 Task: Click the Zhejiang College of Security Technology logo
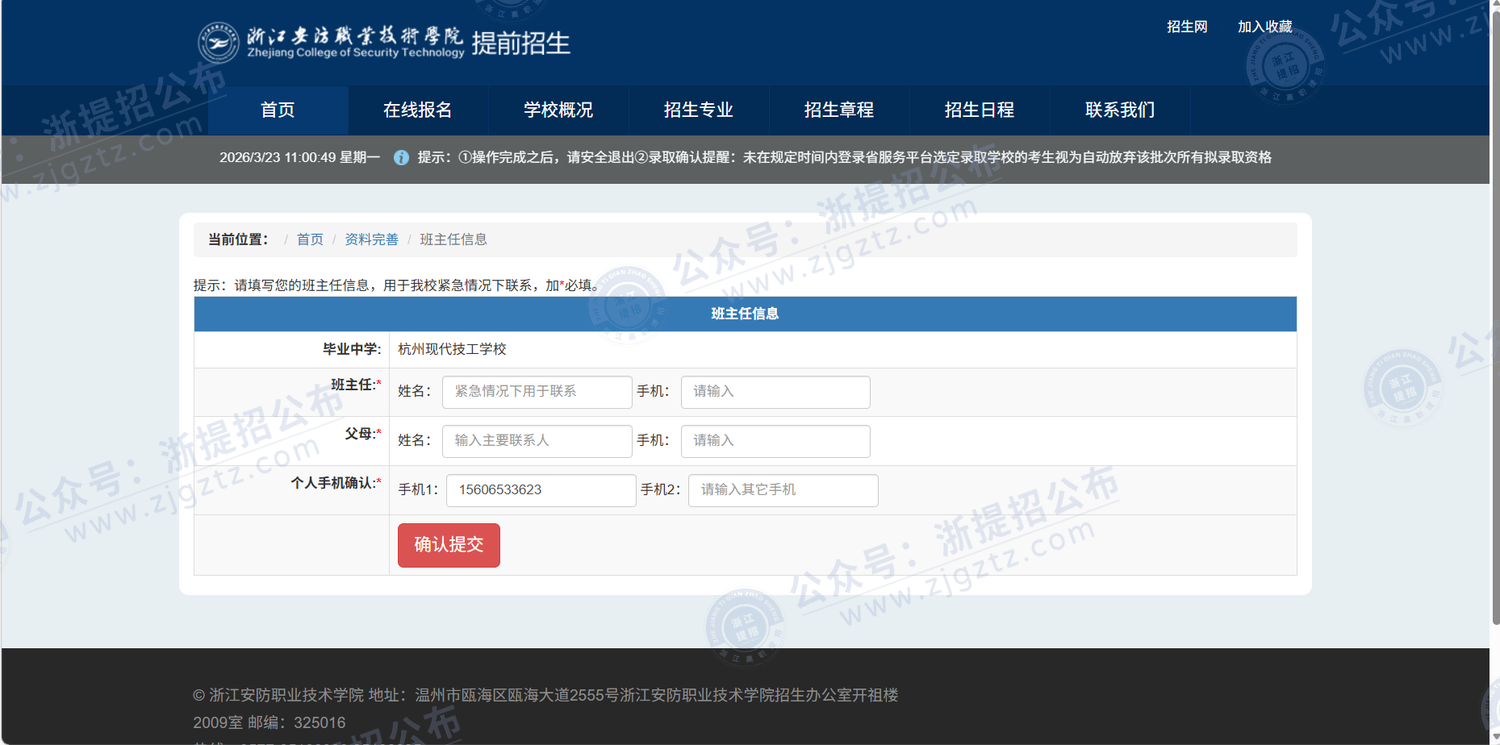[330, 42]
